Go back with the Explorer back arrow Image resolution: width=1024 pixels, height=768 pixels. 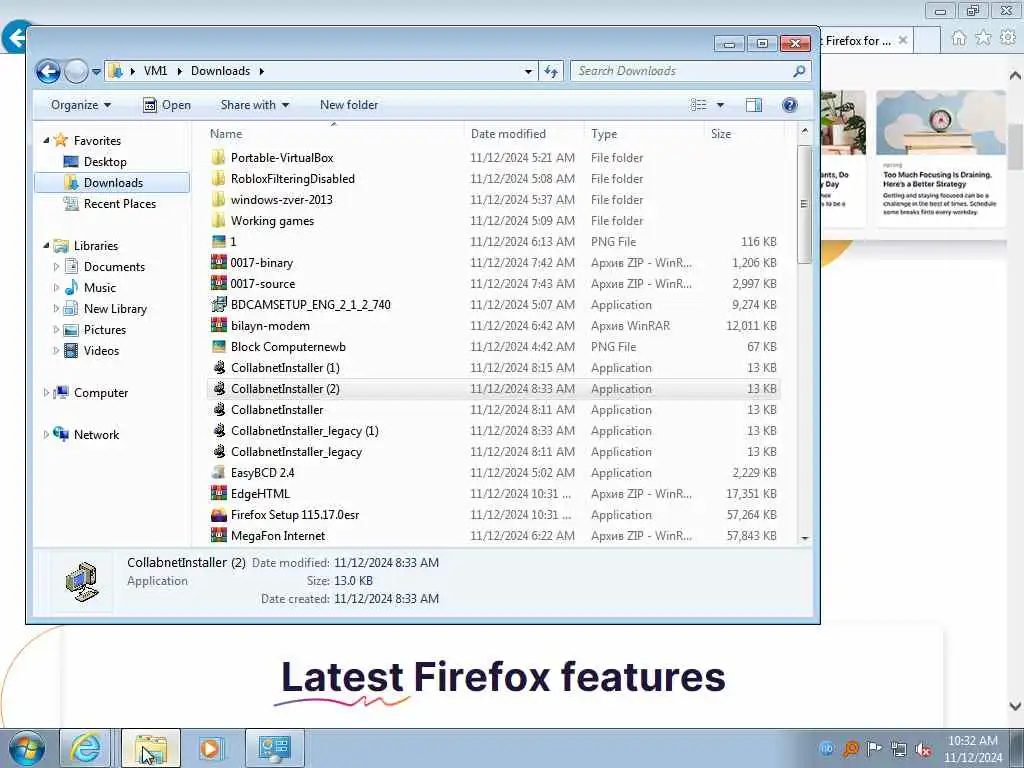coord(48,71)
